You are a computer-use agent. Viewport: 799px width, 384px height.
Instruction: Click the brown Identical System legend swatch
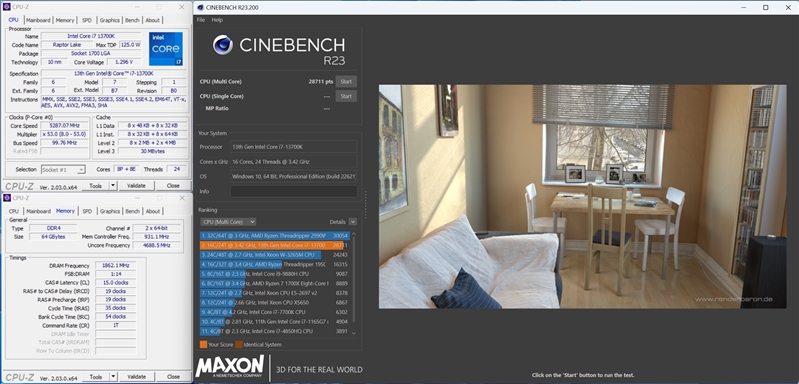[x=238, y=345]
